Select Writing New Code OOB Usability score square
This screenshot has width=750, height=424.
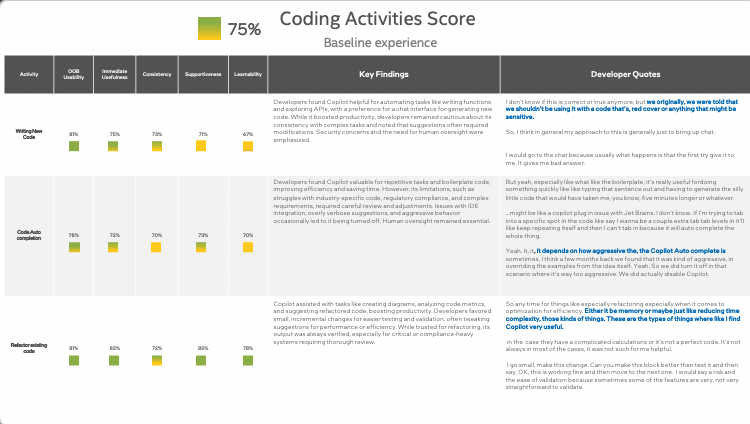coord(73,146)
